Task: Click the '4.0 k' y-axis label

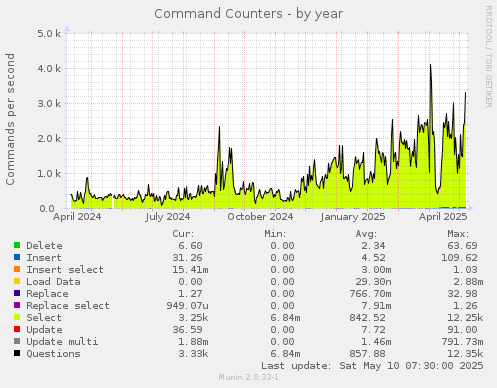Action: point(49,69)
